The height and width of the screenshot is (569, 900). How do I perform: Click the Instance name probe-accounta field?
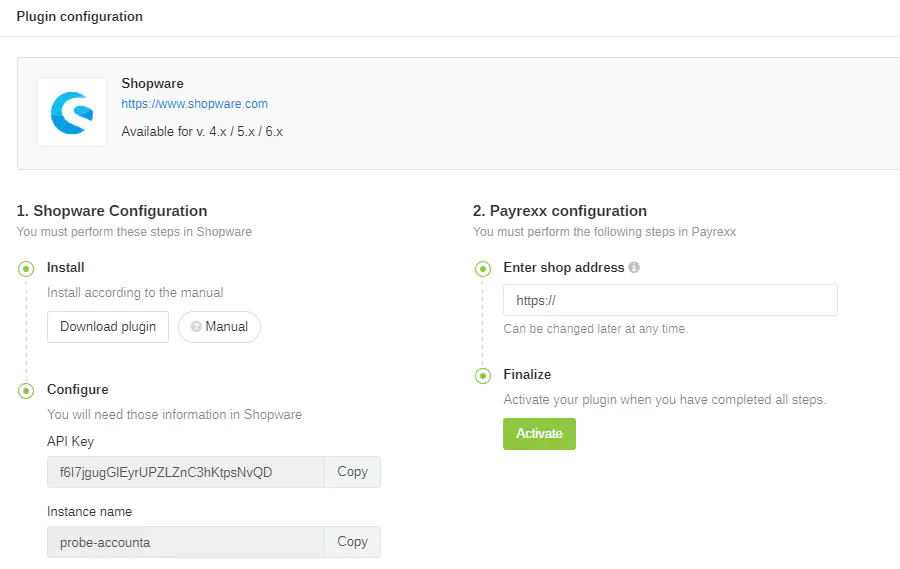(x=185, y=542)
